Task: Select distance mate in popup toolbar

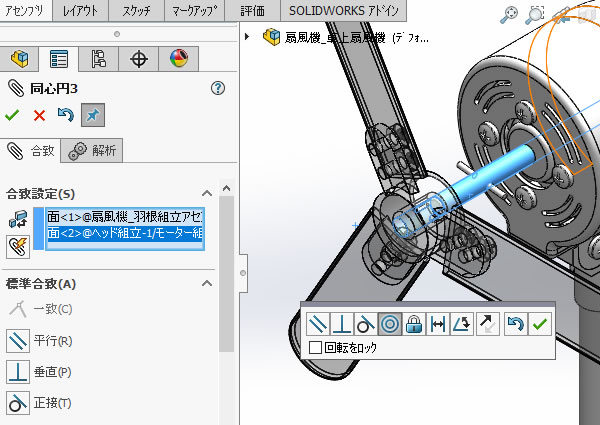Action: (x=437, y=324)
